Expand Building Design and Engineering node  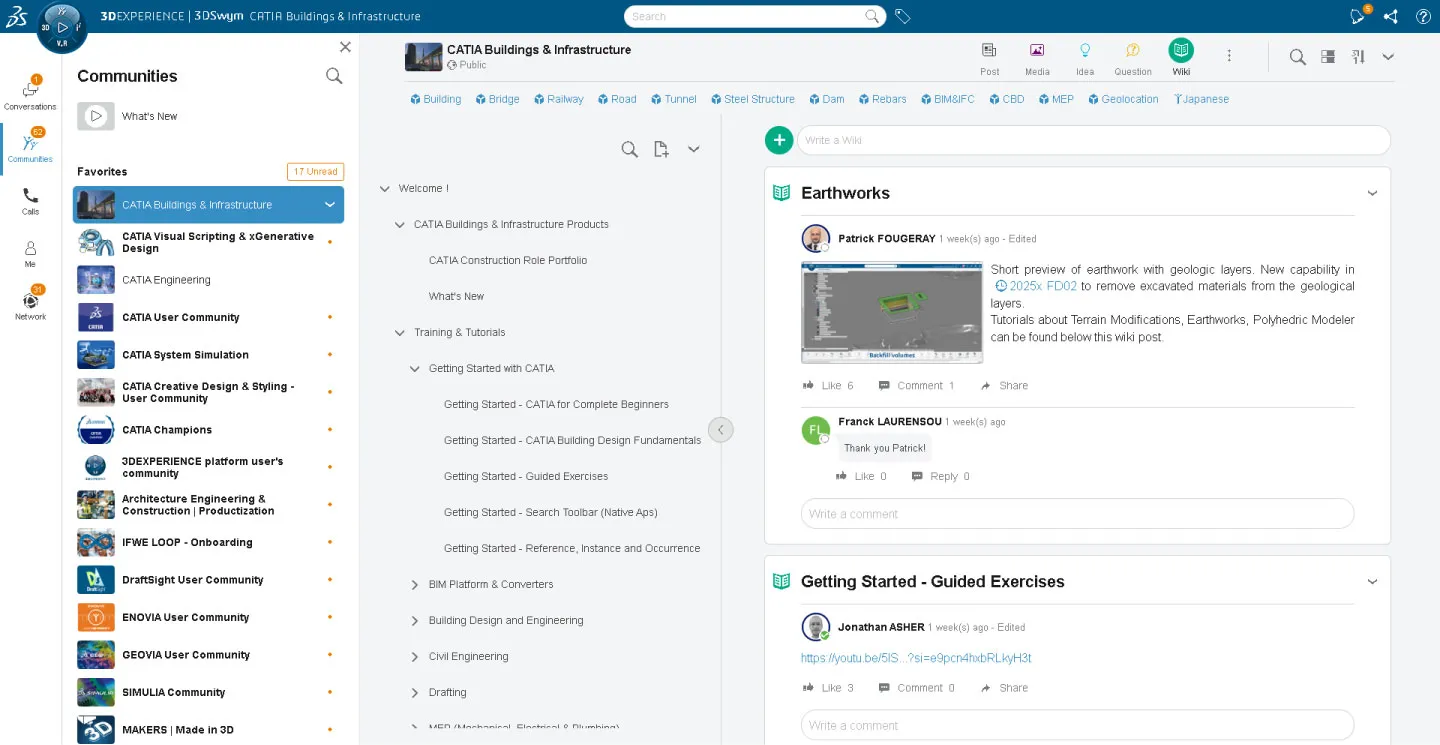(415, 620)
